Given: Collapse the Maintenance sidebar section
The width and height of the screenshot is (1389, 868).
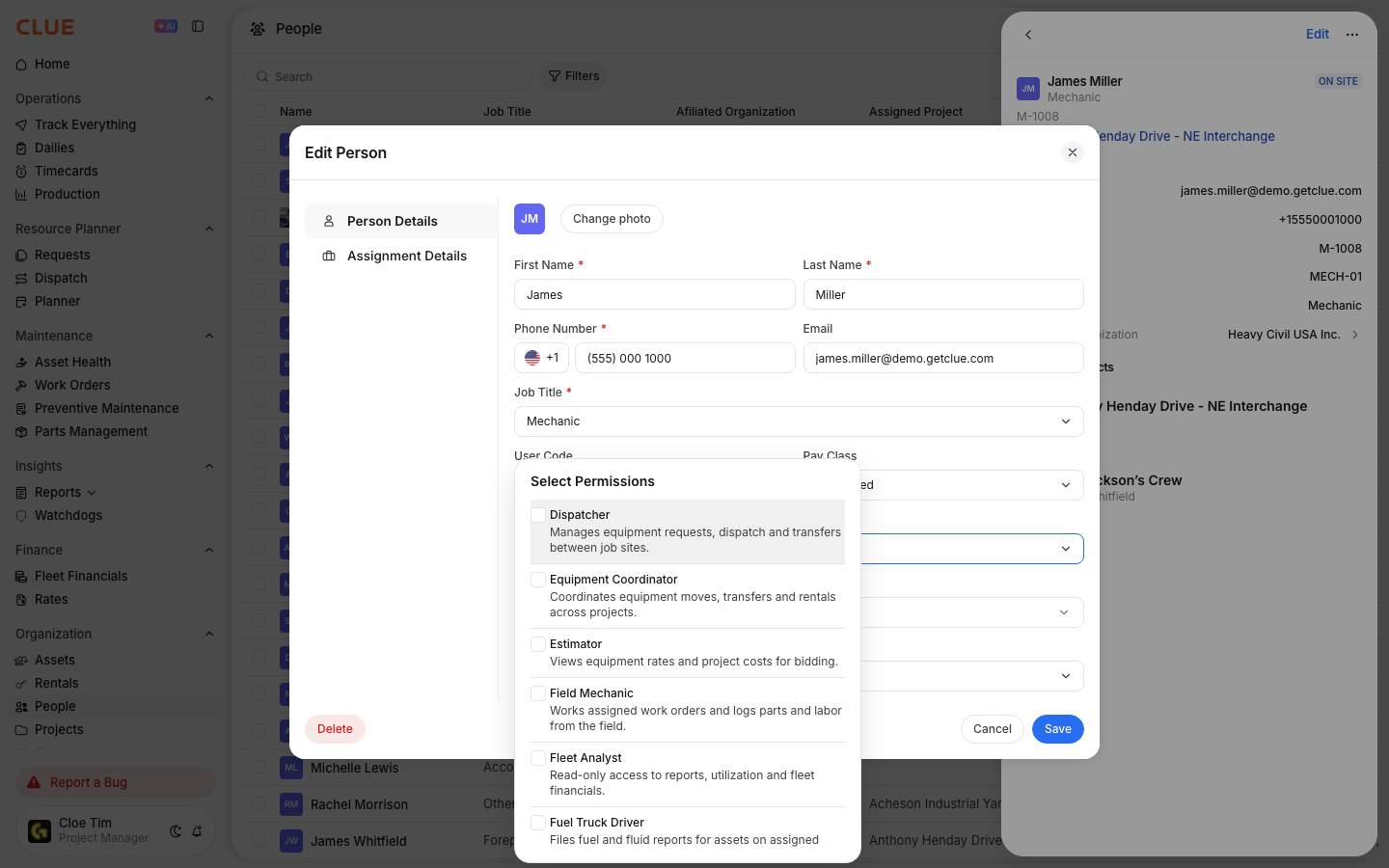Looking at the screenshot, I should (209, 336).
